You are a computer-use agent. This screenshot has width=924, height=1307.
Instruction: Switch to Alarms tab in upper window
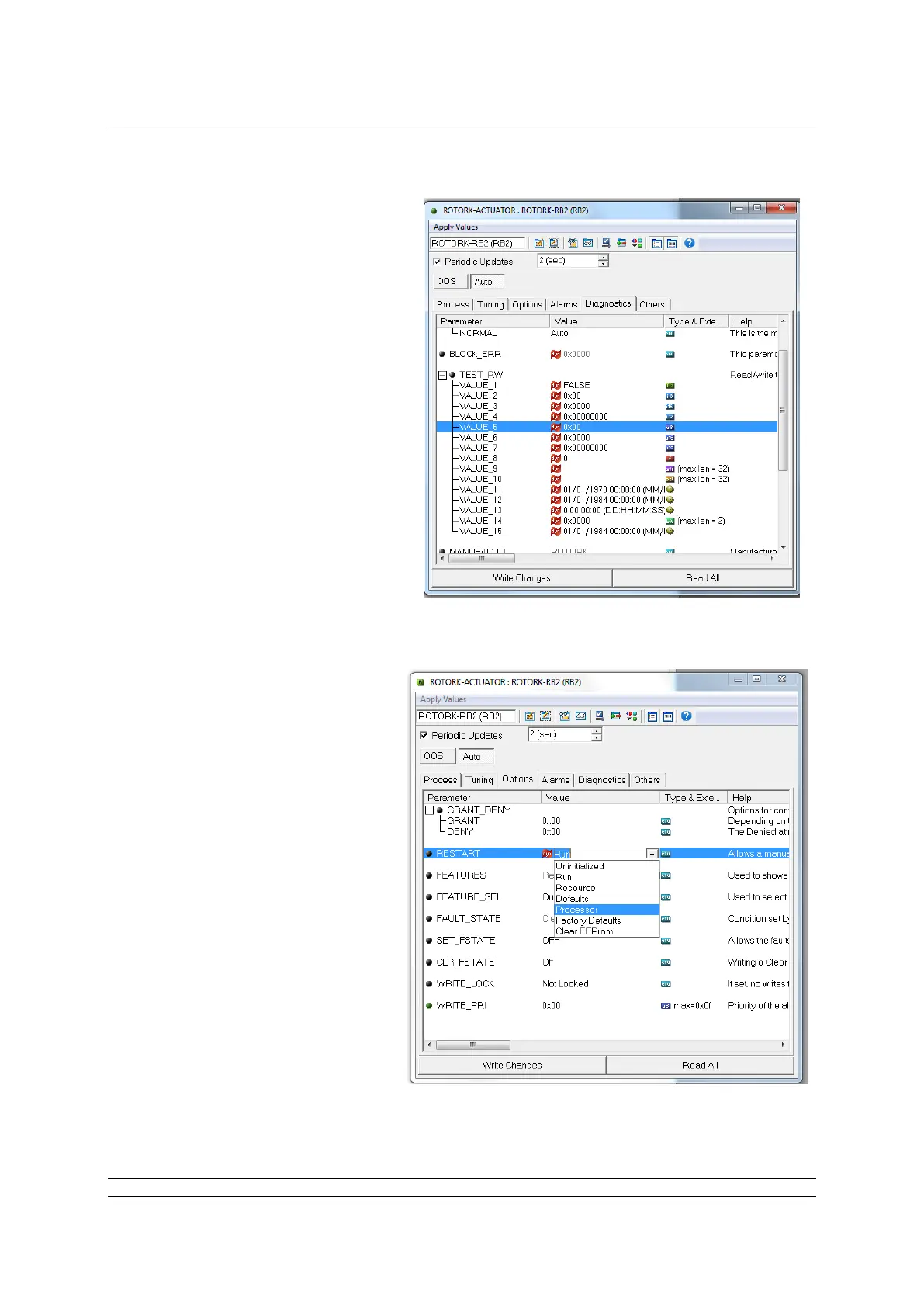coord(564,305)
